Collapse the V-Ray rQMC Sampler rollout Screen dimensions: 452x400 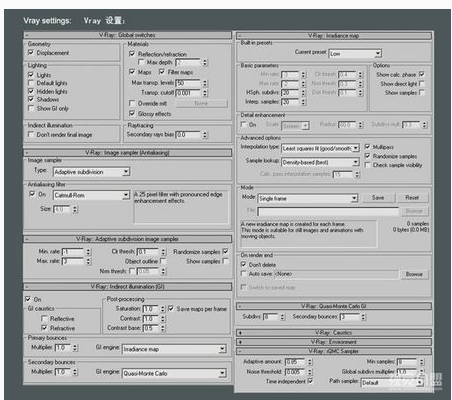point(334,351)
